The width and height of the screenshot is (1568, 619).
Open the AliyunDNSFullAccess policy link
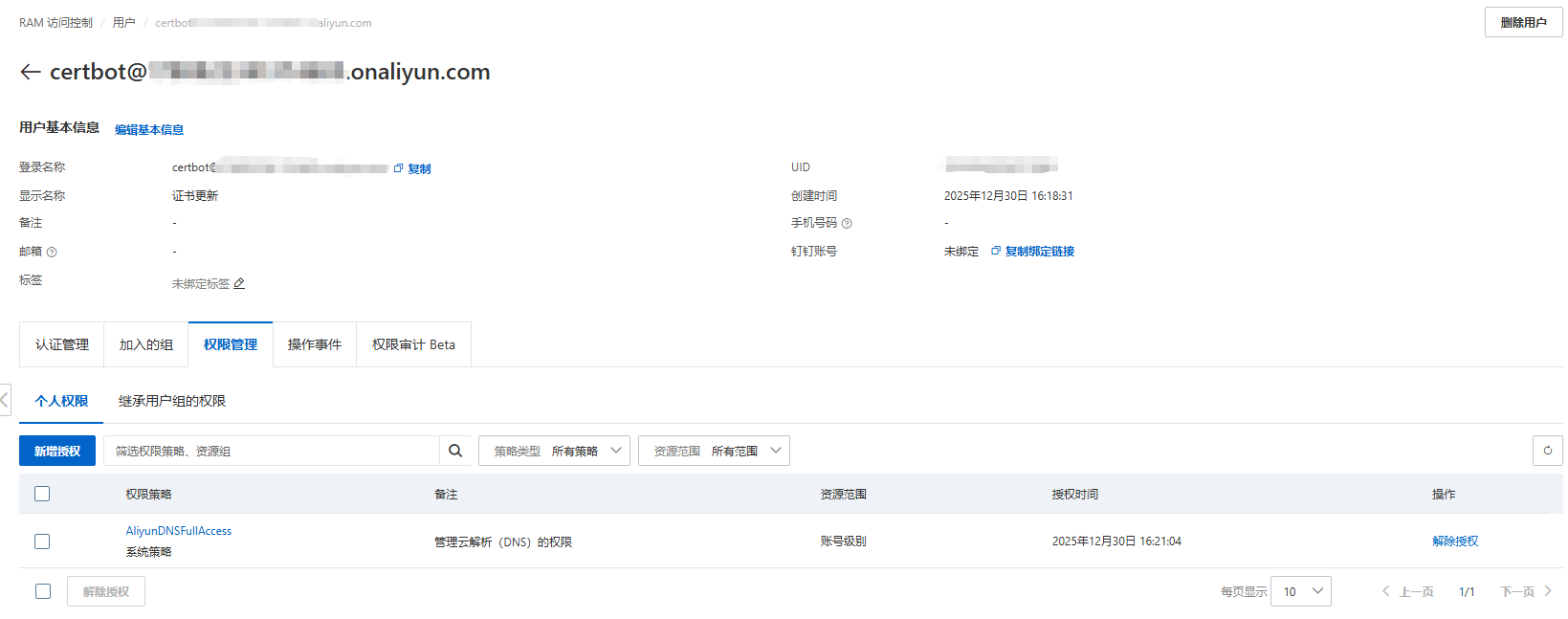click(179, 531)
